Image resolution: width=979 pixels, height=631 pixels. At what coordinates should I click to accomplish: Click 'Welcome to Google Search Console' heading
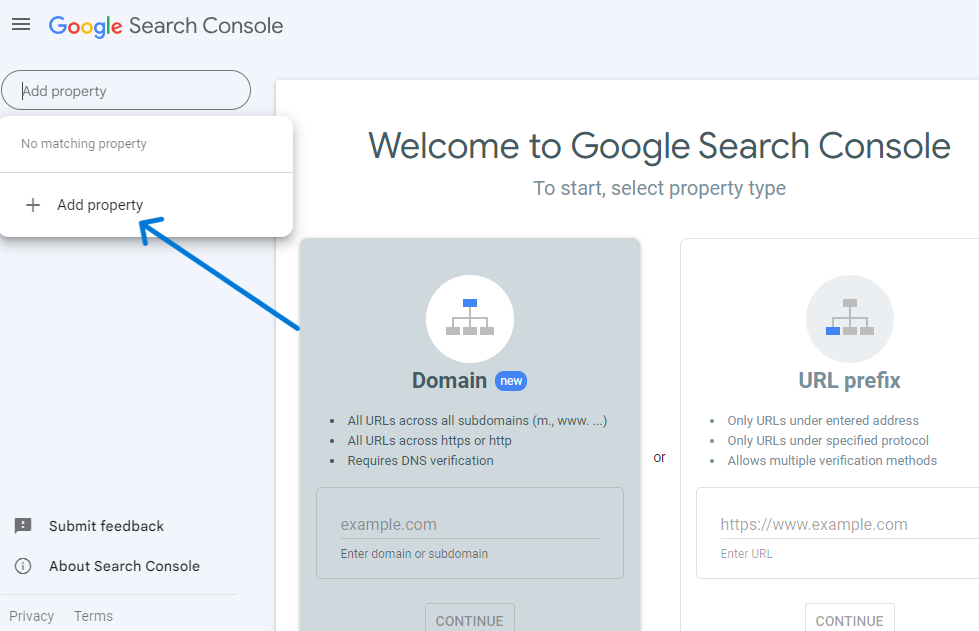[659, 146]
